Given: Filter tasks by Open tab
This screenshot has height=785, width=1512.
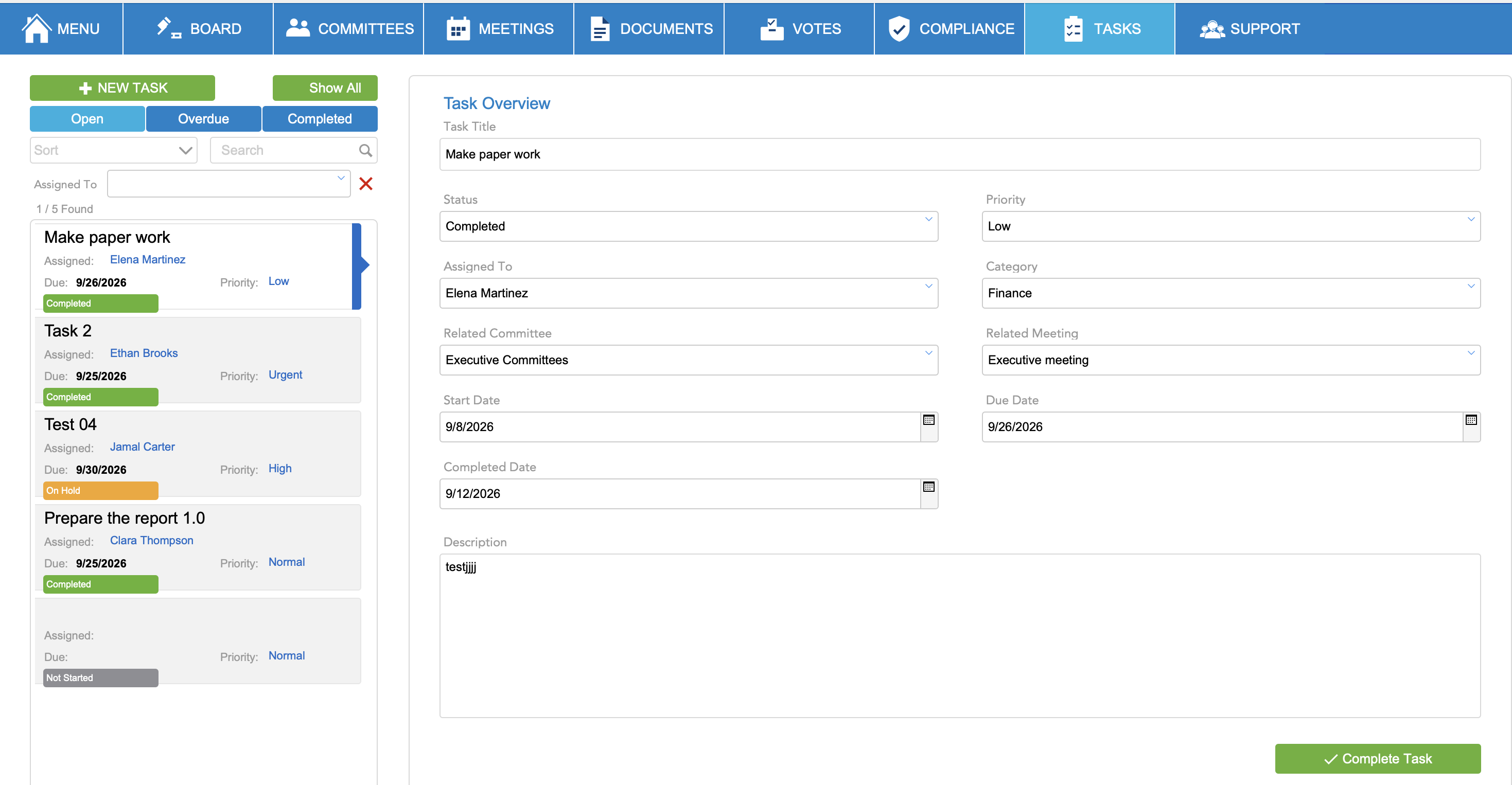Looking at the screenshot, I should pos(87,118).
